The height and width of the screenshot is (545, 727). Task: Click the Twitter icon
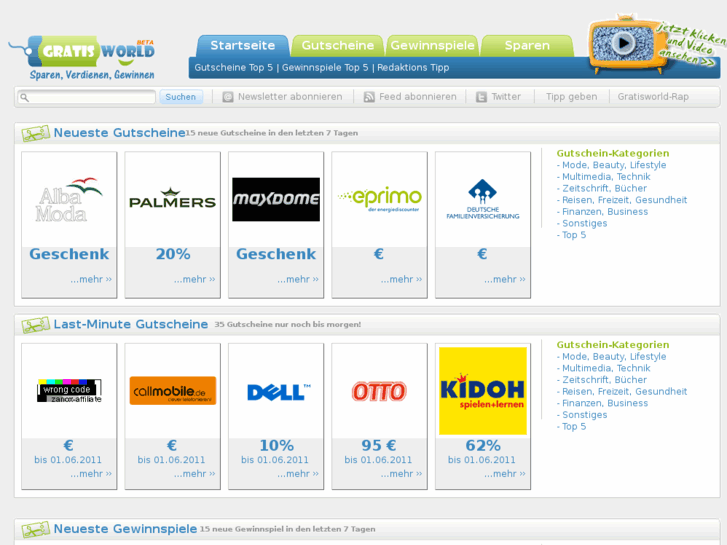[x=482, y=97]
